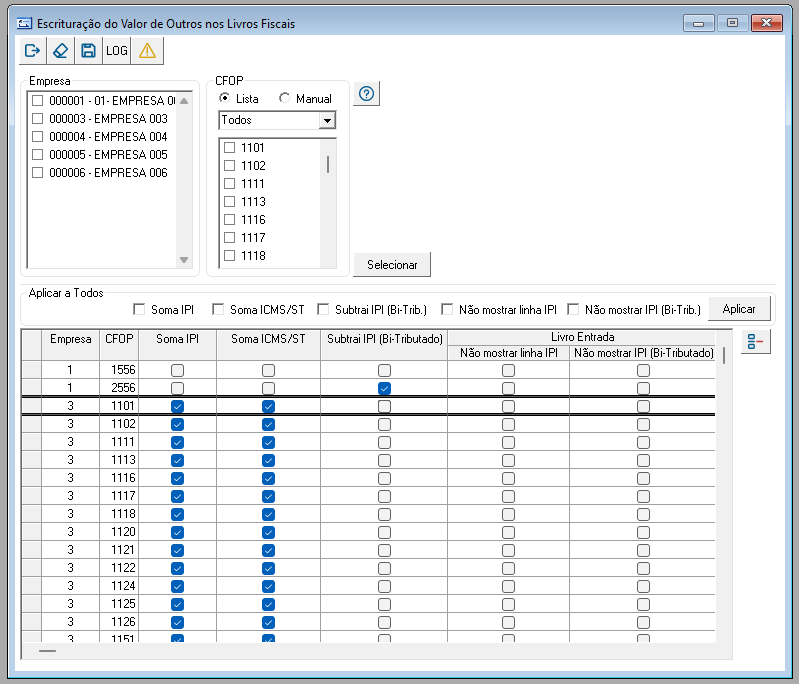The width and height of the screenshot is (799, 684).
Task: Check company 000005 - EMPRESA 005
Action: 37,154
